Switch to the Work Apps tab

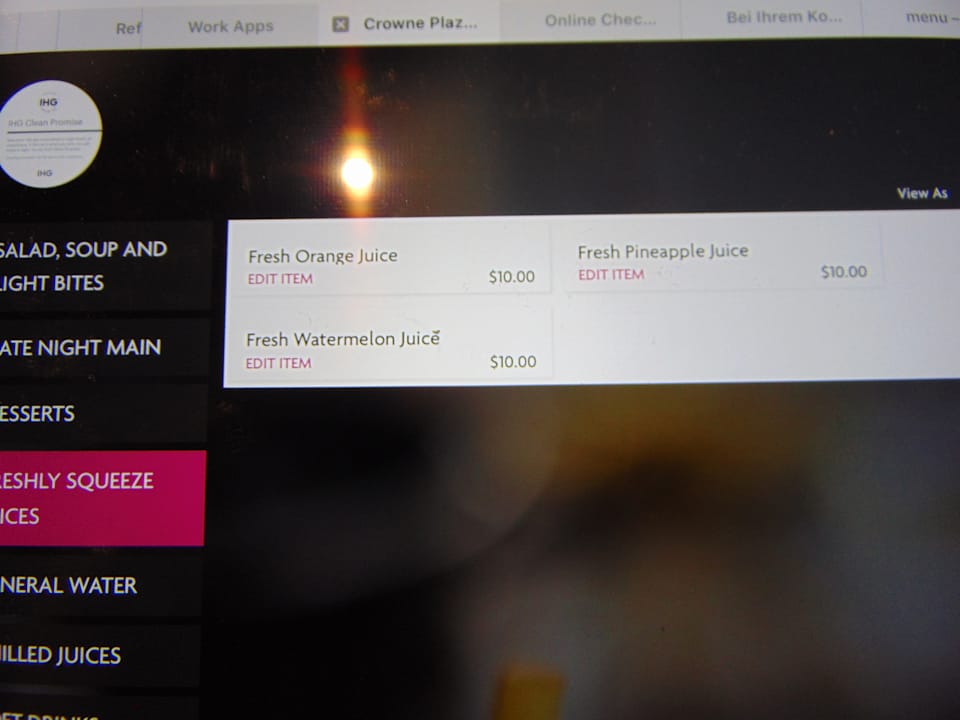[231, 26]
